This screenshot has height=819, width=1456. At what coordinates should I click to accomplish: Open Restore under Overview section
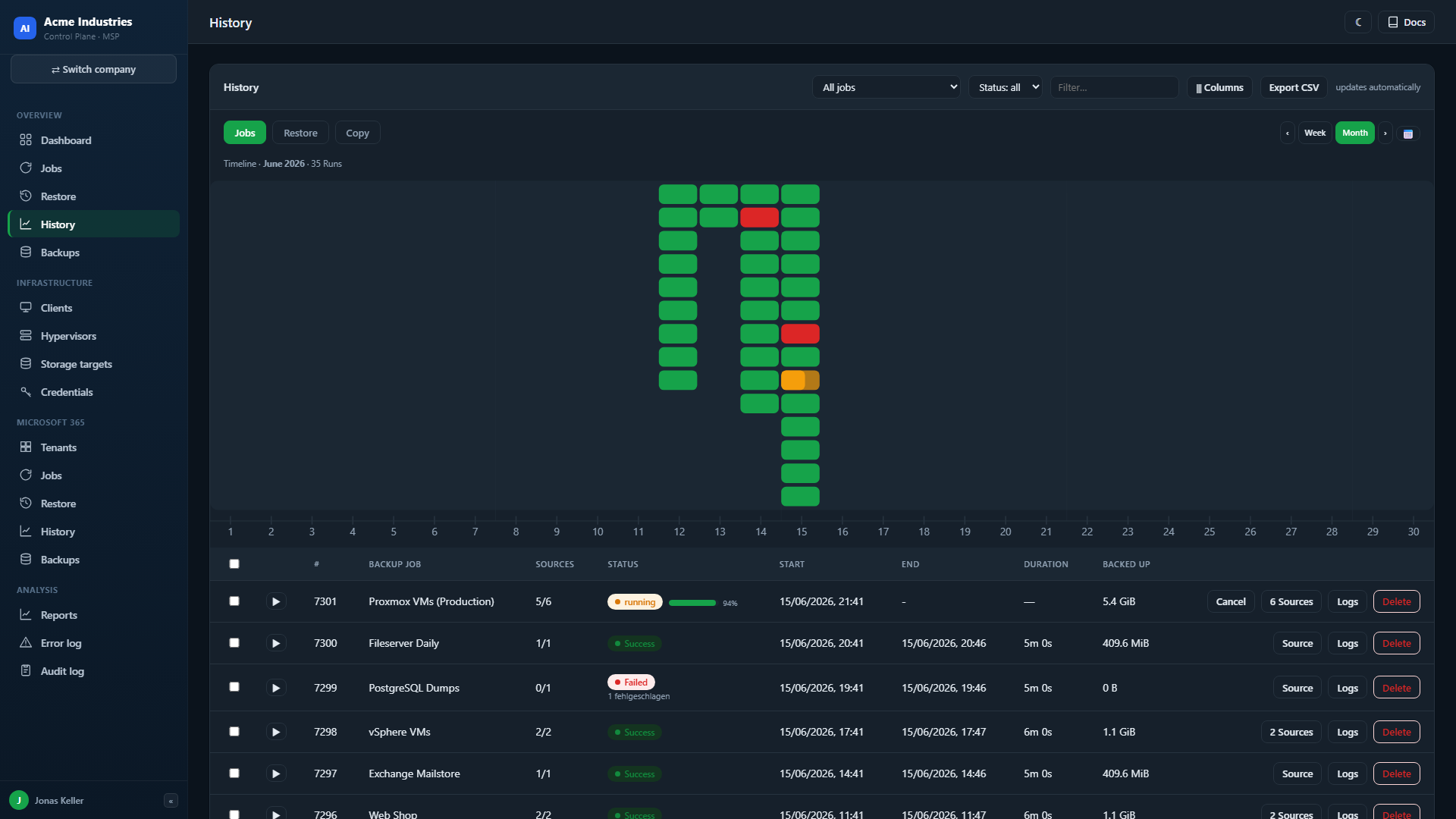pyautogui.click(x=93, y=196)
